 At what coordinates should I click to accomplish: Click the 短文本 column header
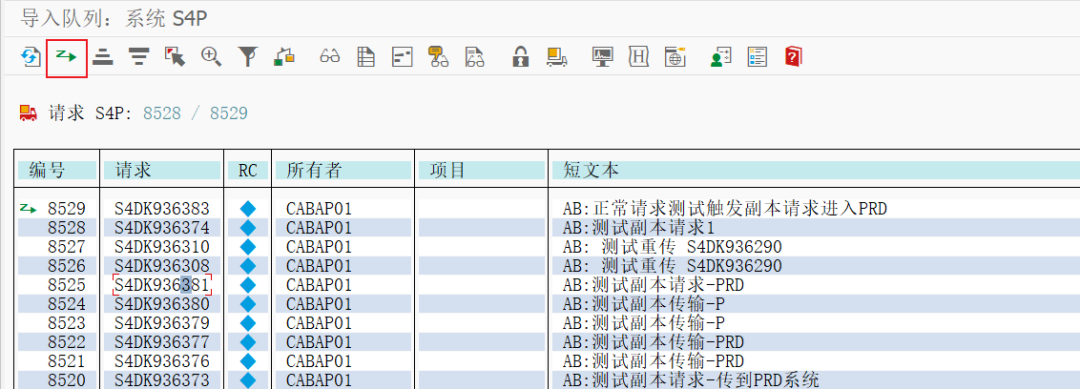(816, 170)
